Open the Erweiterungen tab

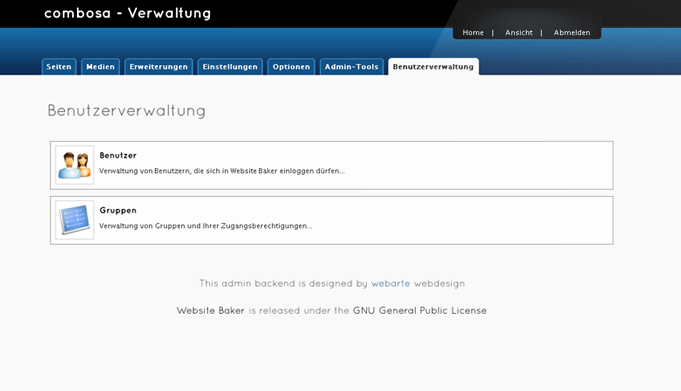159,67
